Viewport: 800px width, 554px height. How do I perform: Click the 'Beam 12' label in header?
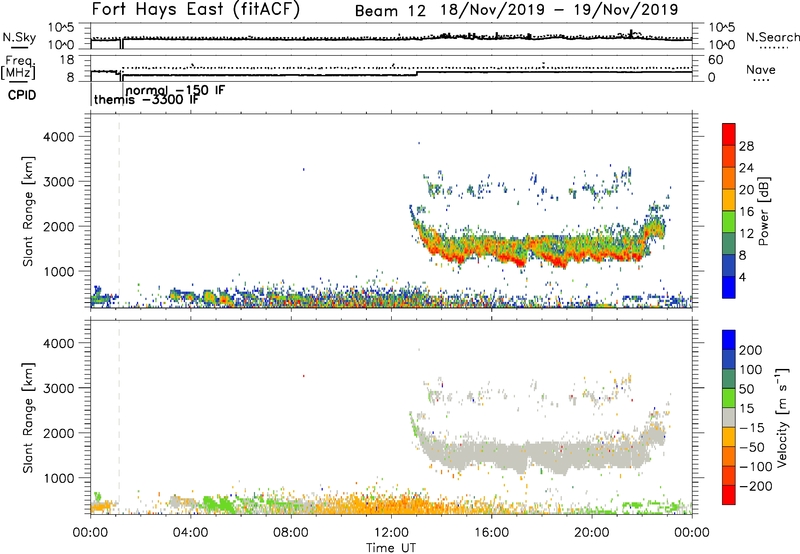[390, 11]
